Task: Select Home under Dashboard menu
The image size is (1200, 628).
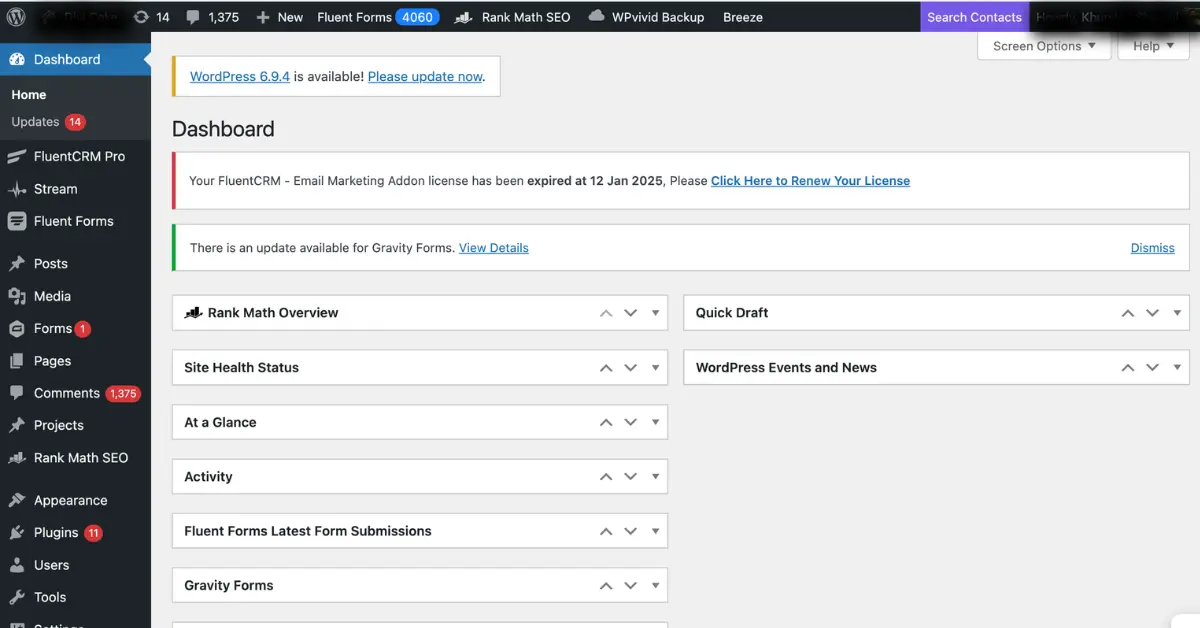Action: [x=29, y=95]
